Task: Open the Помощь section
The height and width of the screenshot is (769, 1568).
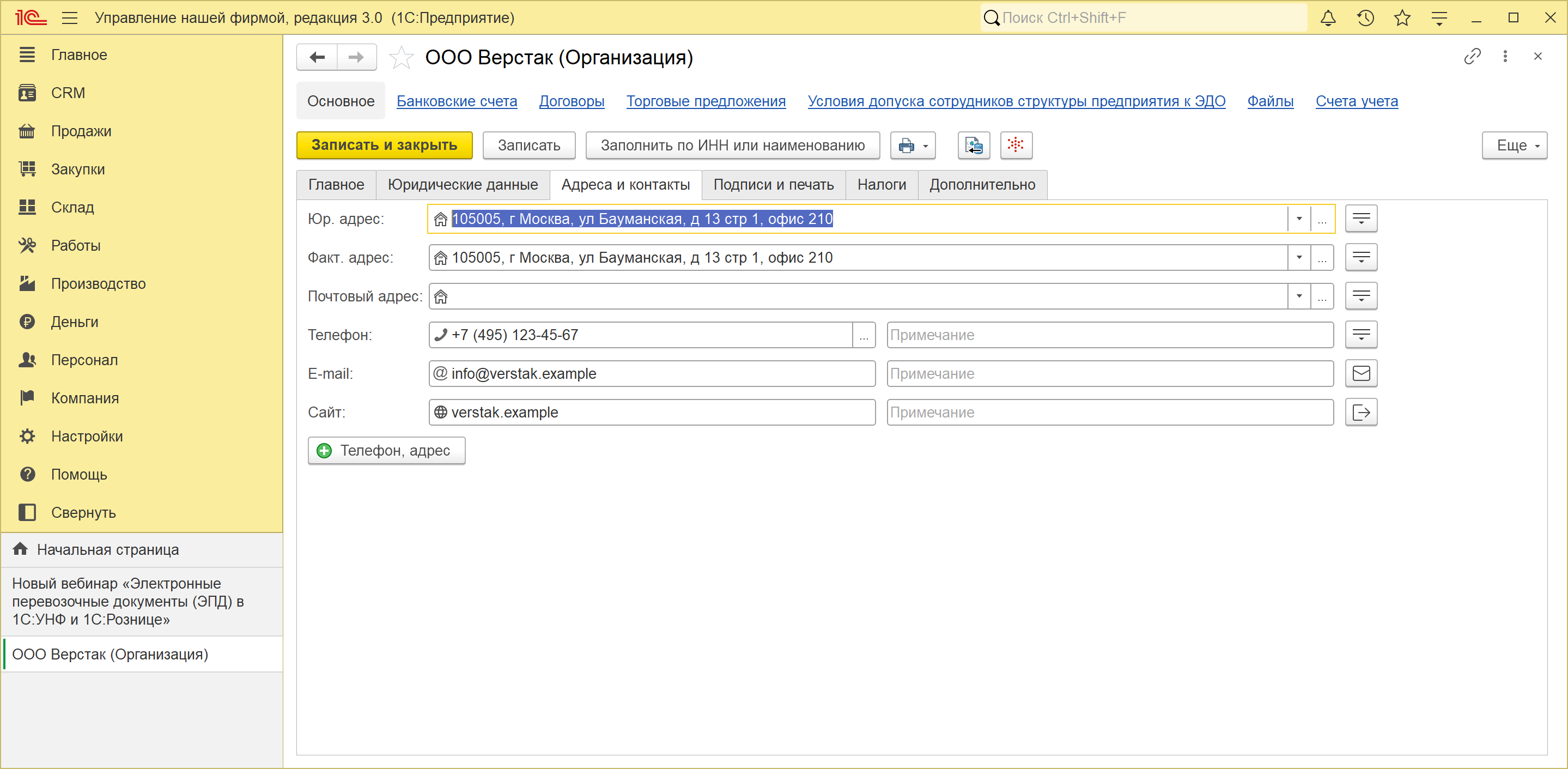Action: [x=141, y=474]
